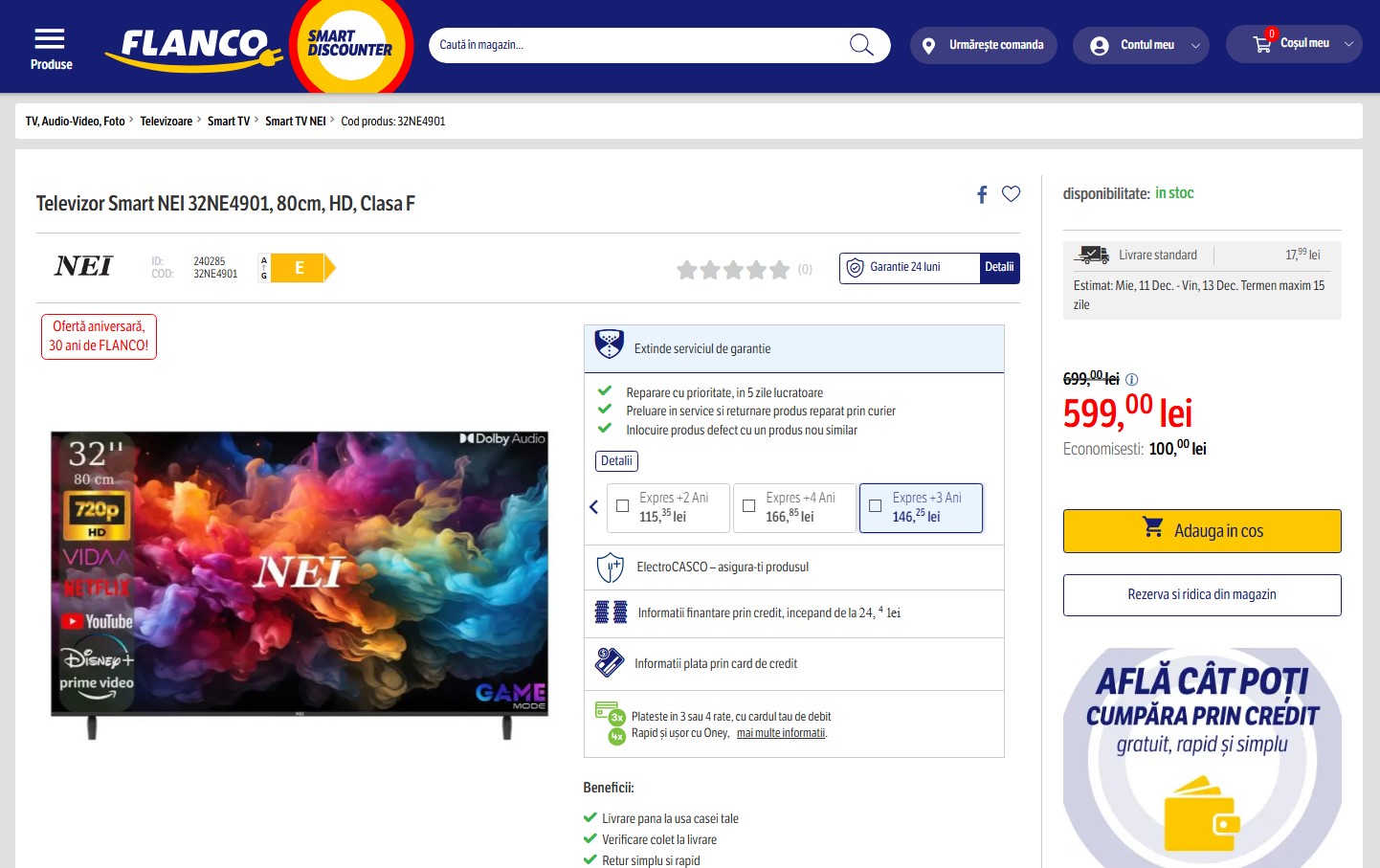Add product to wishlist via heart icon

[1011, 193]
